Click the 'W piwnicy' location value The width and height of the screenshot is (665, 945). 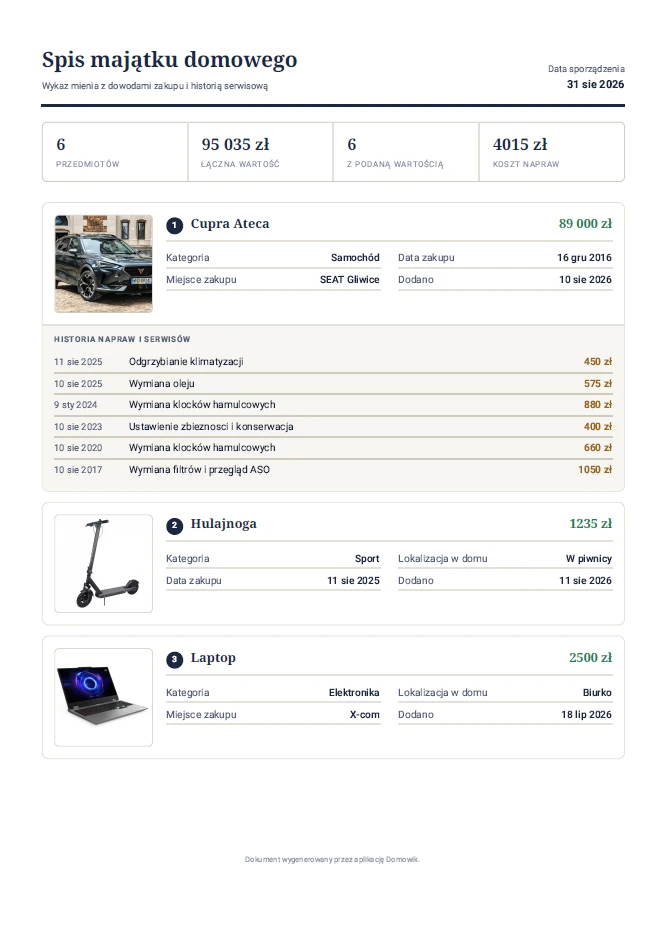coord(588,559)
